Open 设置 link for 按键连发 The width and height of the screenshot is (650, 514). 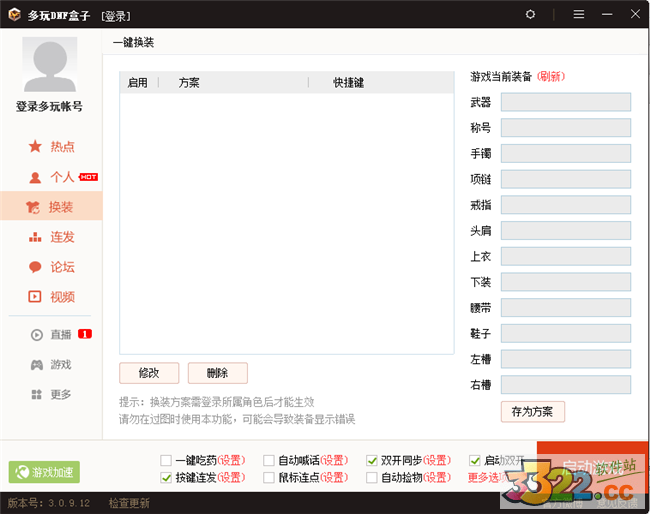pos(231,478)
